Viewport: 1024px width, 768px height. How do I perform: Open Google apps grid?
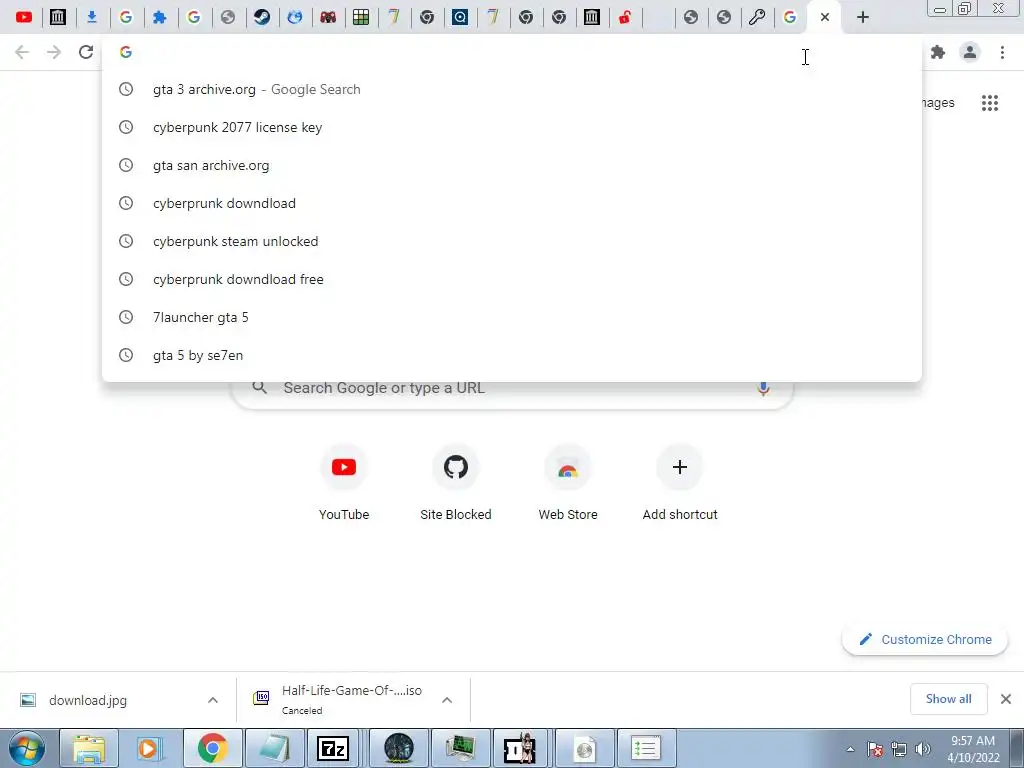point(989,103)
